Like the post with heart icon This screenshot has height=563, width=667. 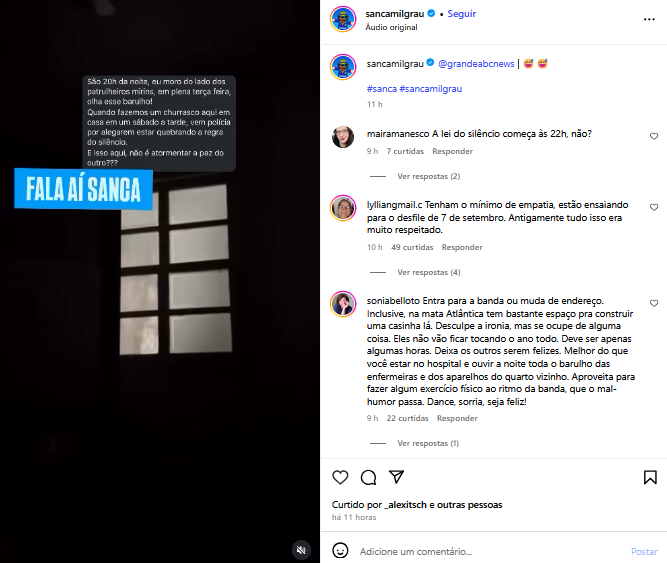[340, 478]
